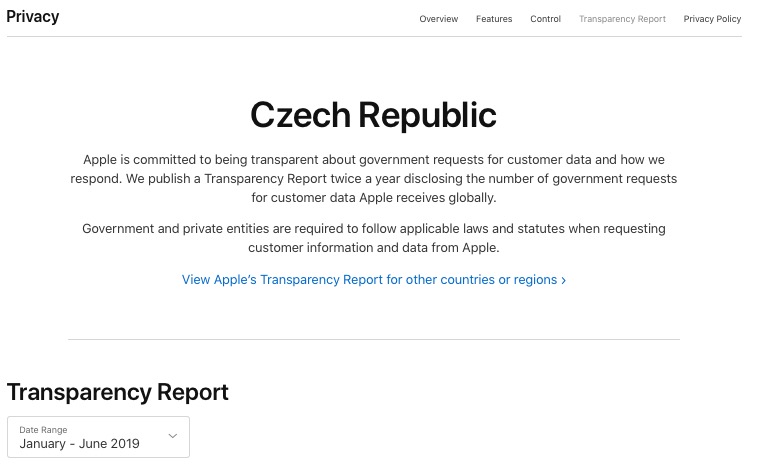Select Transparency Report in top navigation
The width and height of the screenshot is (759, 467).
pos(622,19)
